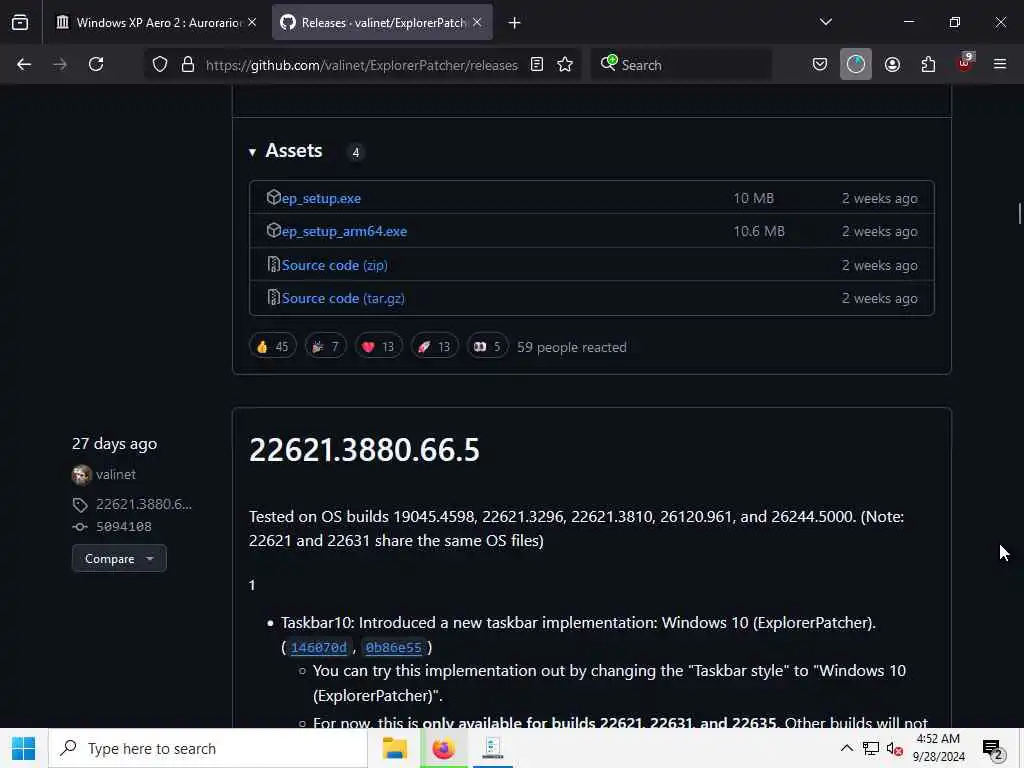Click the Firefox View icon in tab bar
Screen dimensions: 1024x768
coord(20,22)
